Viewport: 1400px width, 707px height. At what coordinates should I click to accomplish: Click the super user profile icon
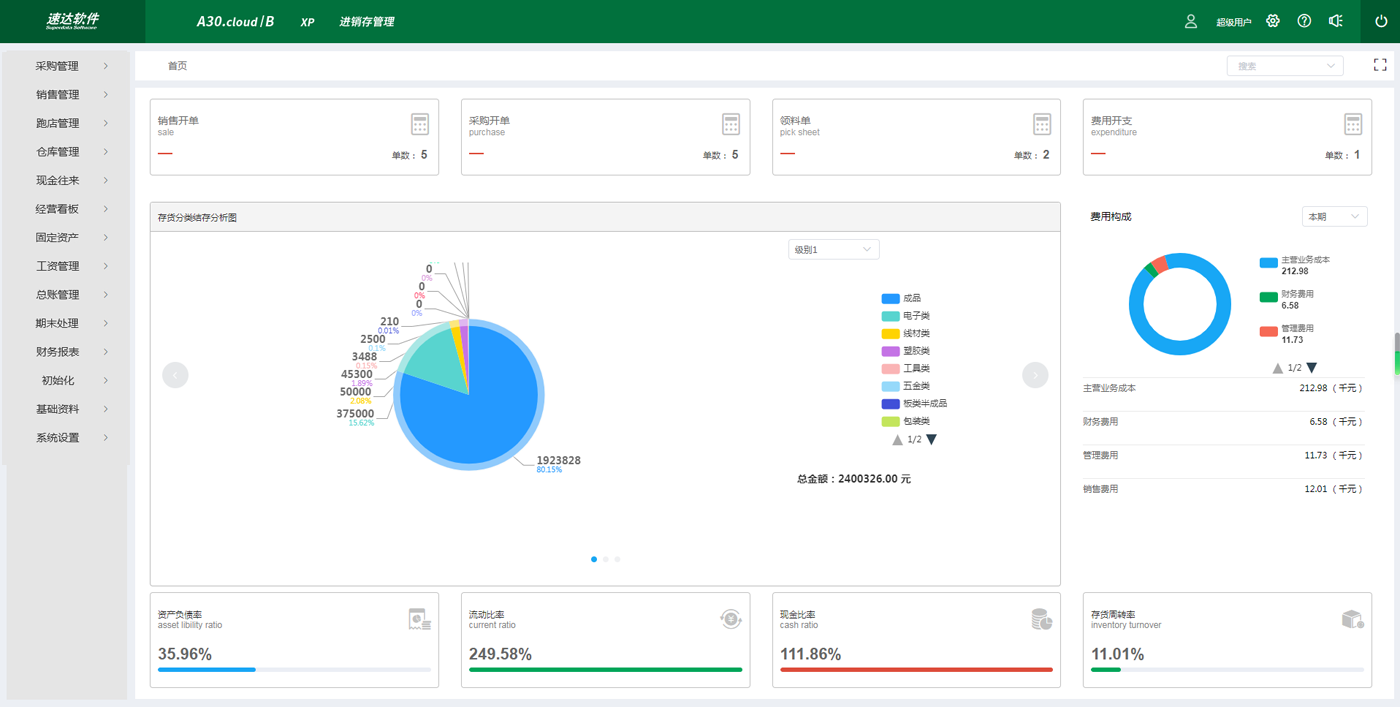point(1191,21)
